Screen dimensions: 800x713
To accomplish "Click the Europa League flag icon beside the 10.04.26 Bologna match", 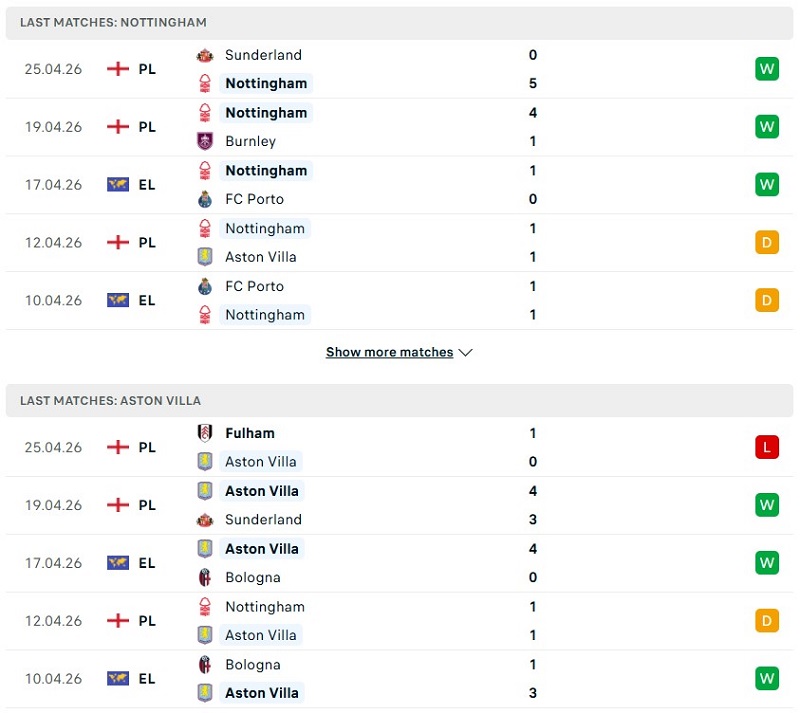I will [118, 679].
